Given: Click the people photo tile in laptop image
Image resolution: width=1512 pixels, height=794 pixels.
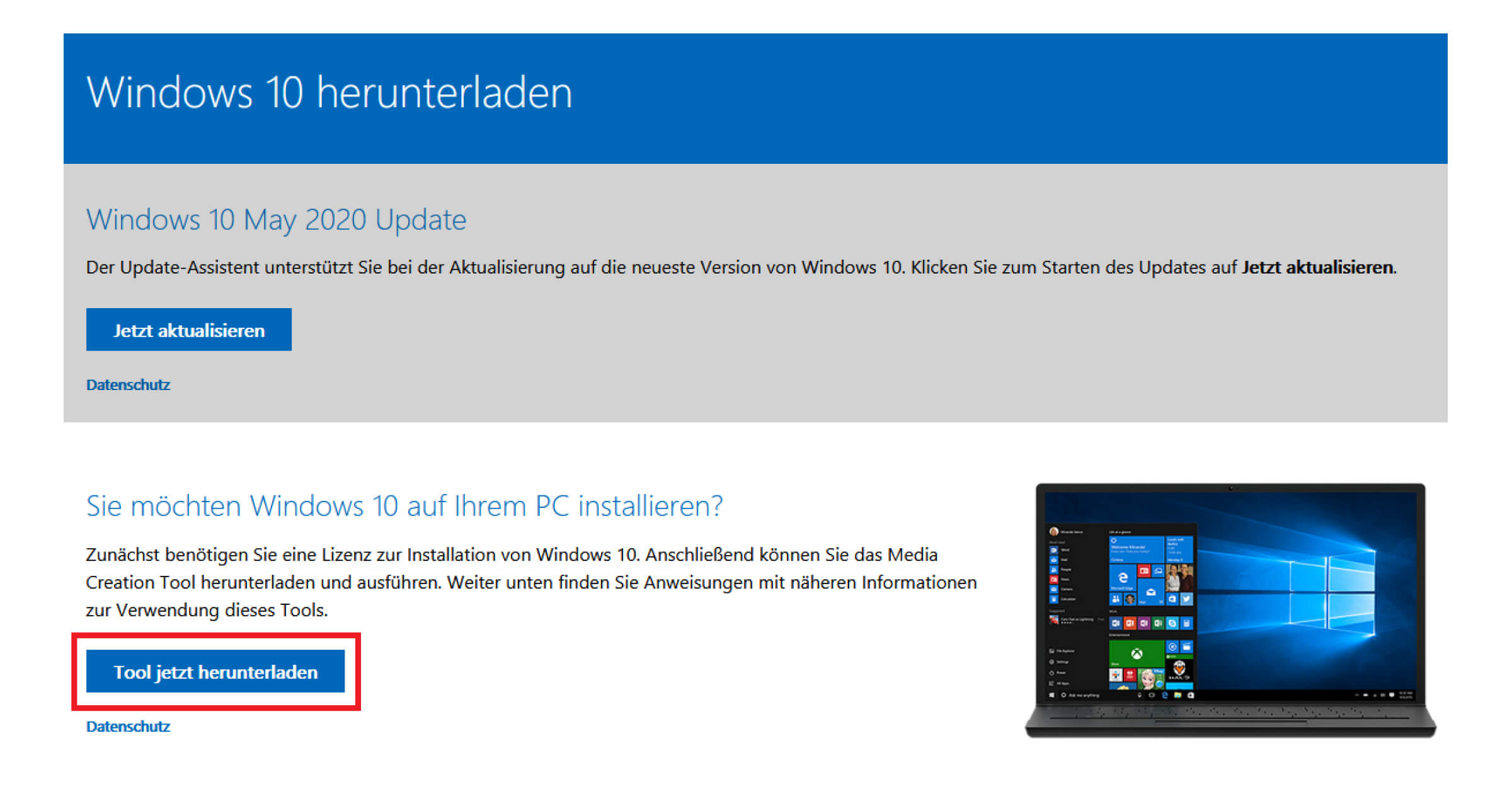Looking at the screenshot, I should [x=1179, y=578].
